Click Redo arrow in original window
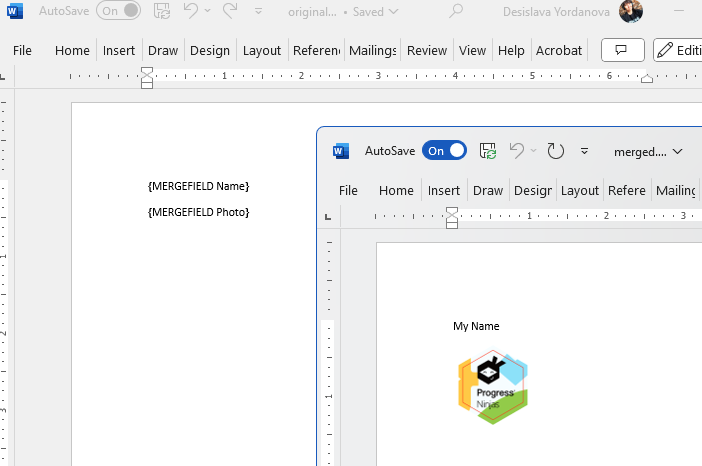 coord(230,11)
